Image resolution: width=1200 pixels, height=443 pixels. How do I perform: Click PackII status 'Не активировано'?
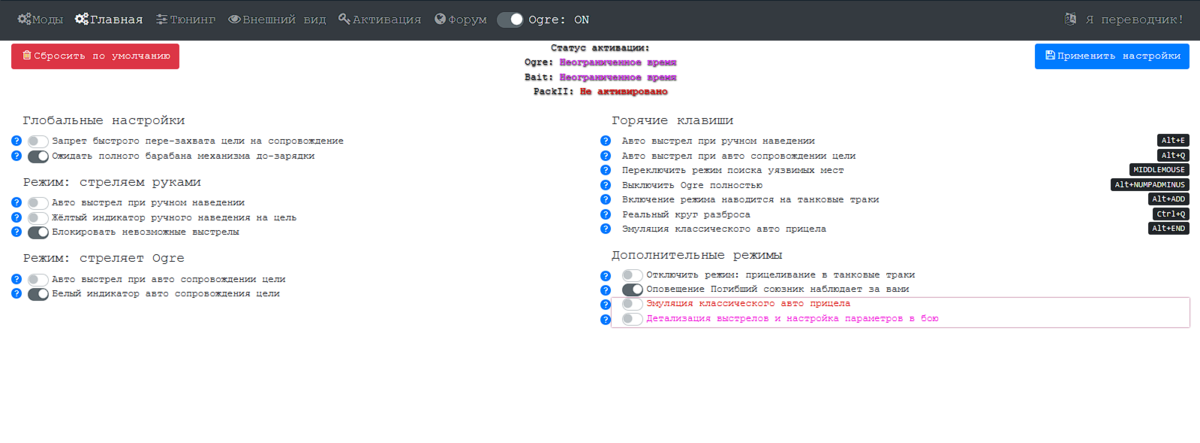point(623,92)
